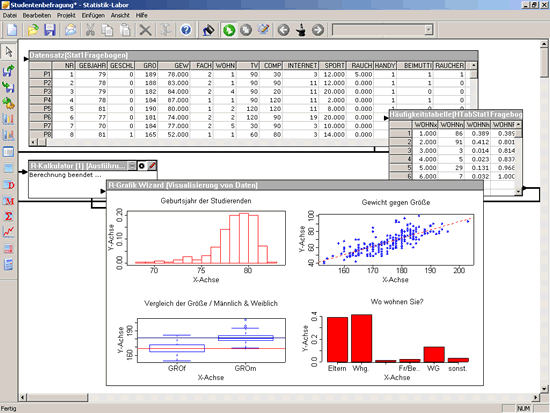Click the red Sigma sidebar icon

coord(8,216)
